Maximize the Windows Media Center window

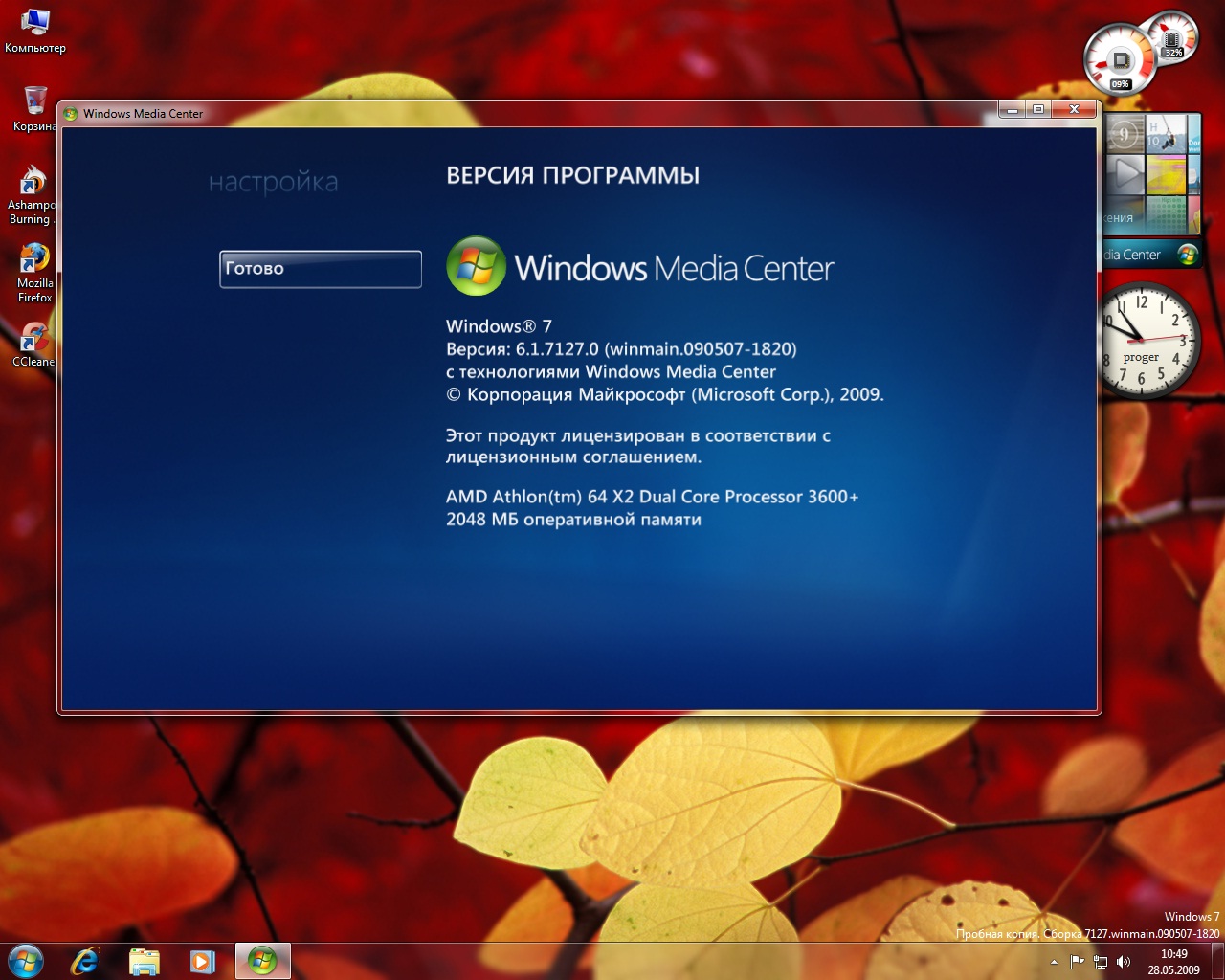point(1038,109)
